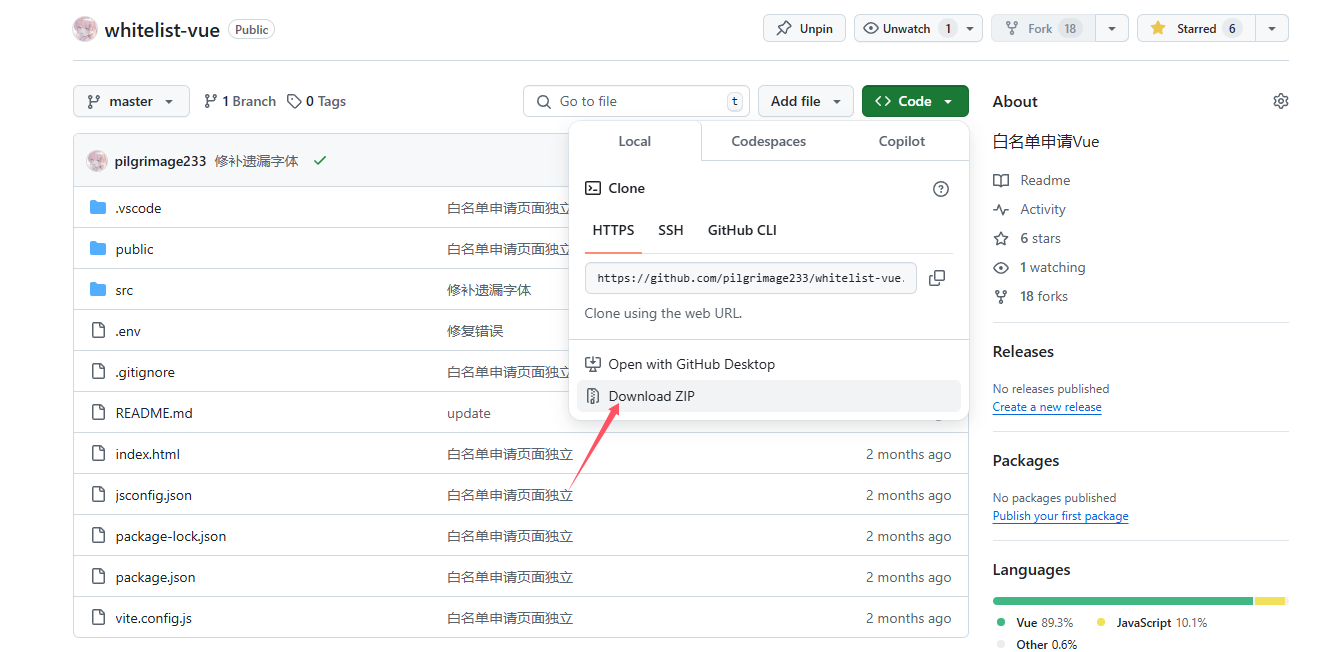Viewport: 1322px width, 652px height.
Task: Open the src folder link
Action: (124, 290)
